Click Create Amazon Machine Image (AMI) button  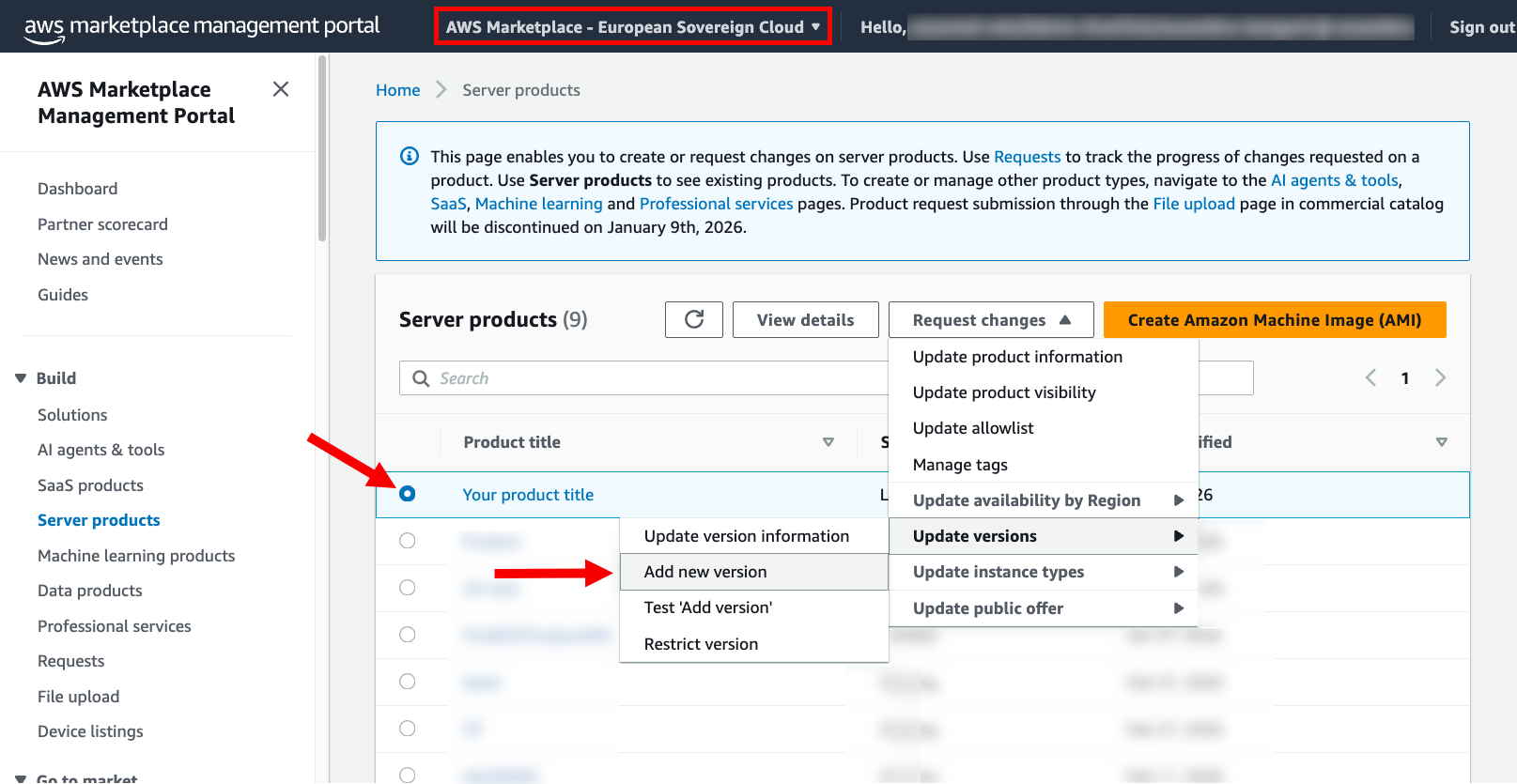(1275, 319)
